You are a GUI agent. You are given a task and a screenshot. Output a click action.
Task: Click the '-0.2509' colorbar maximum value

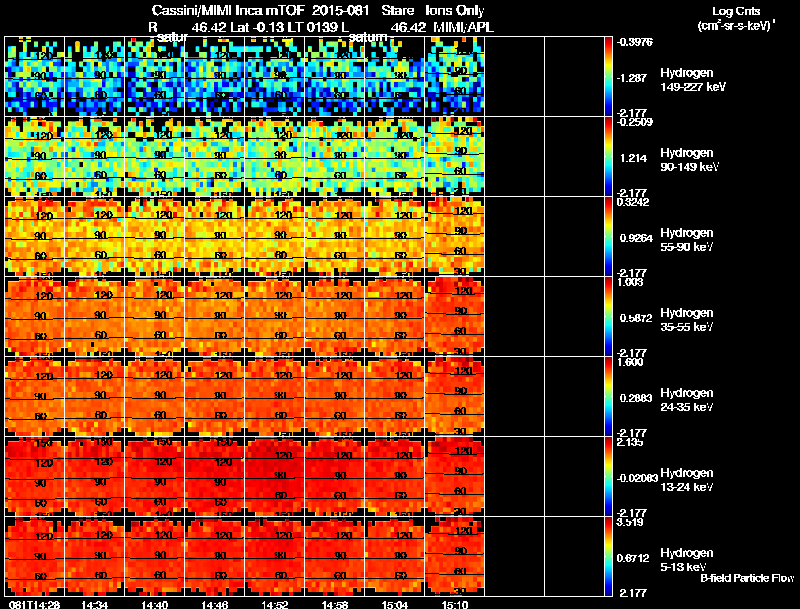tap(635, 122)
